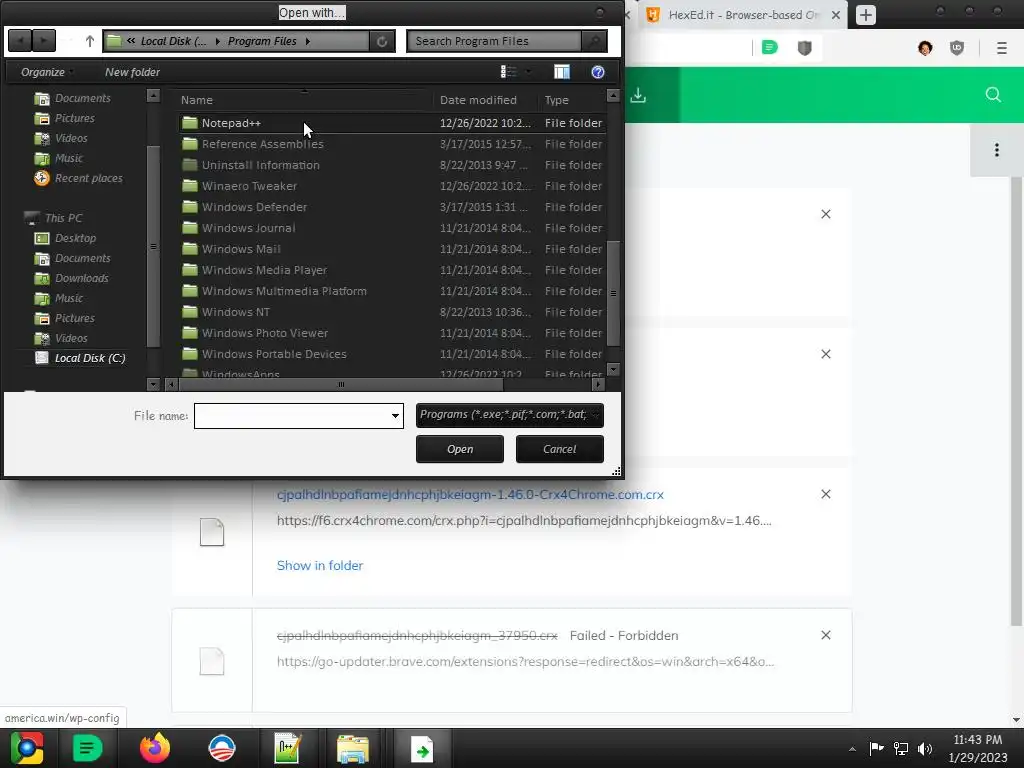Image resolution: width=1024 pixels, height=768 pixels.
Task: Sort by Name column header
Action: [304, 100]
